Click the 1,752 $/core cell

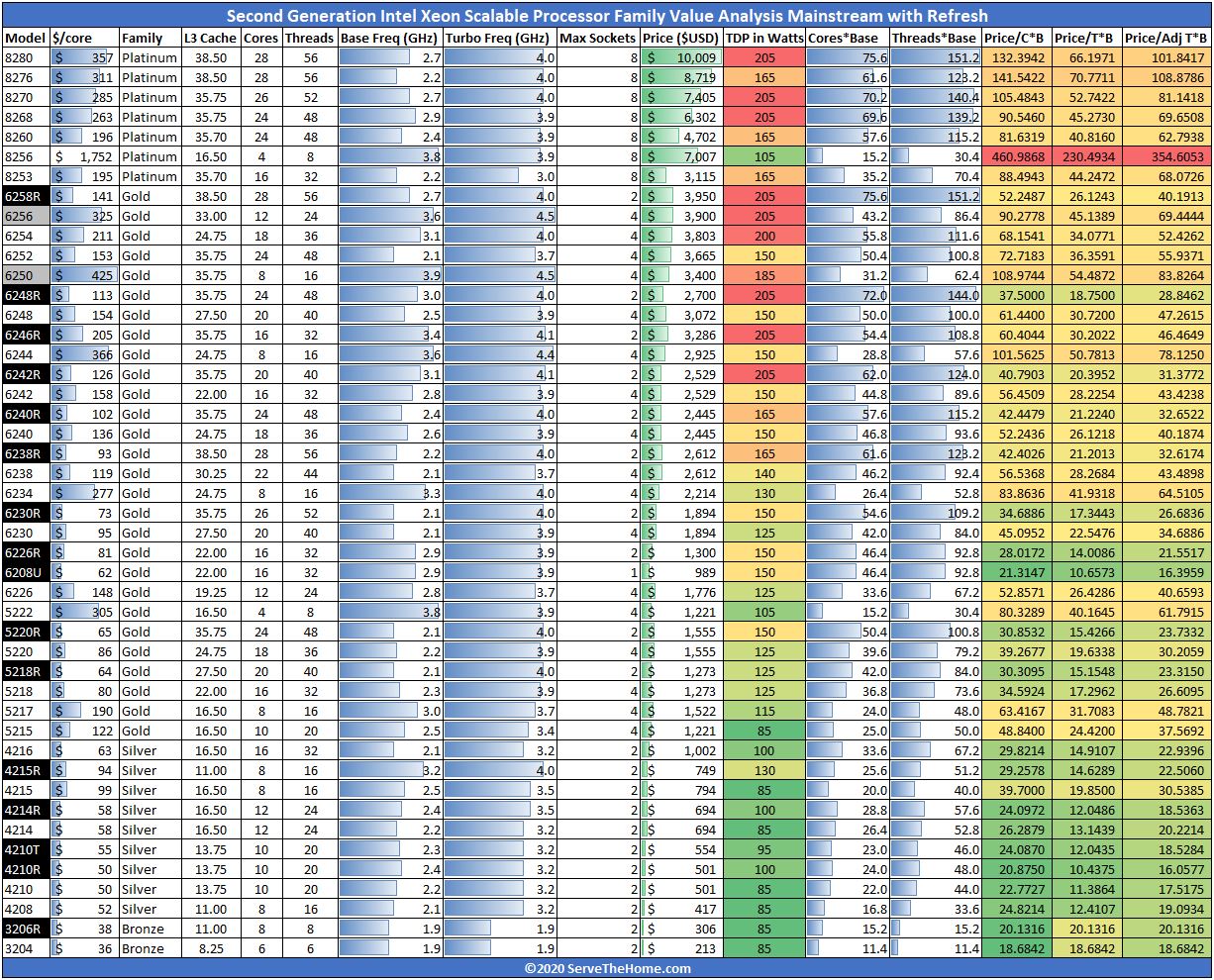[84, 156]
